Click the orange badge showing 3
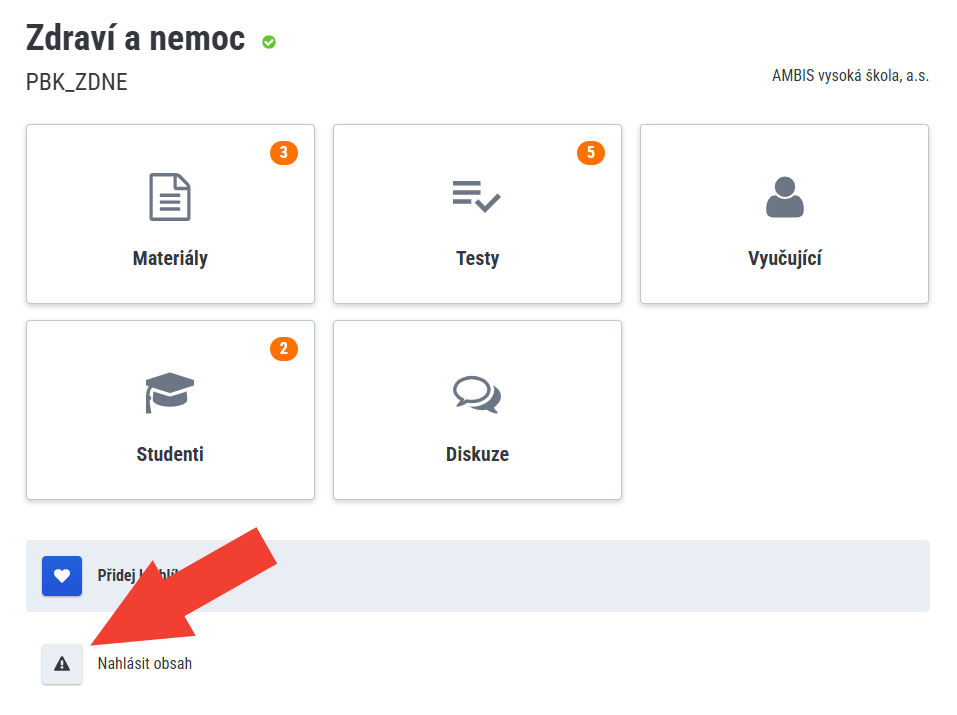Screen dimensions: 957x715 [x=284, y=153]
